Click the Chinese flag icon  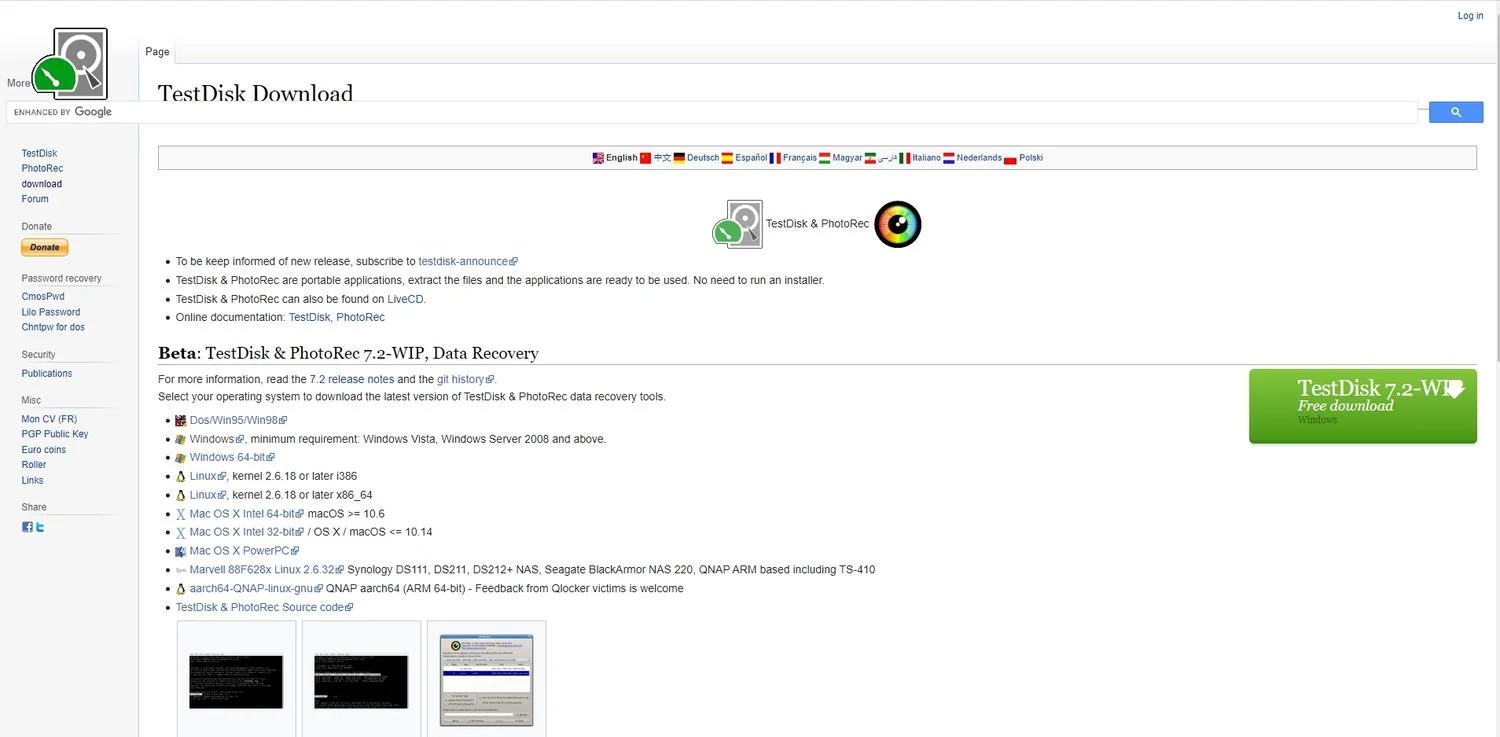click(645, 158)
